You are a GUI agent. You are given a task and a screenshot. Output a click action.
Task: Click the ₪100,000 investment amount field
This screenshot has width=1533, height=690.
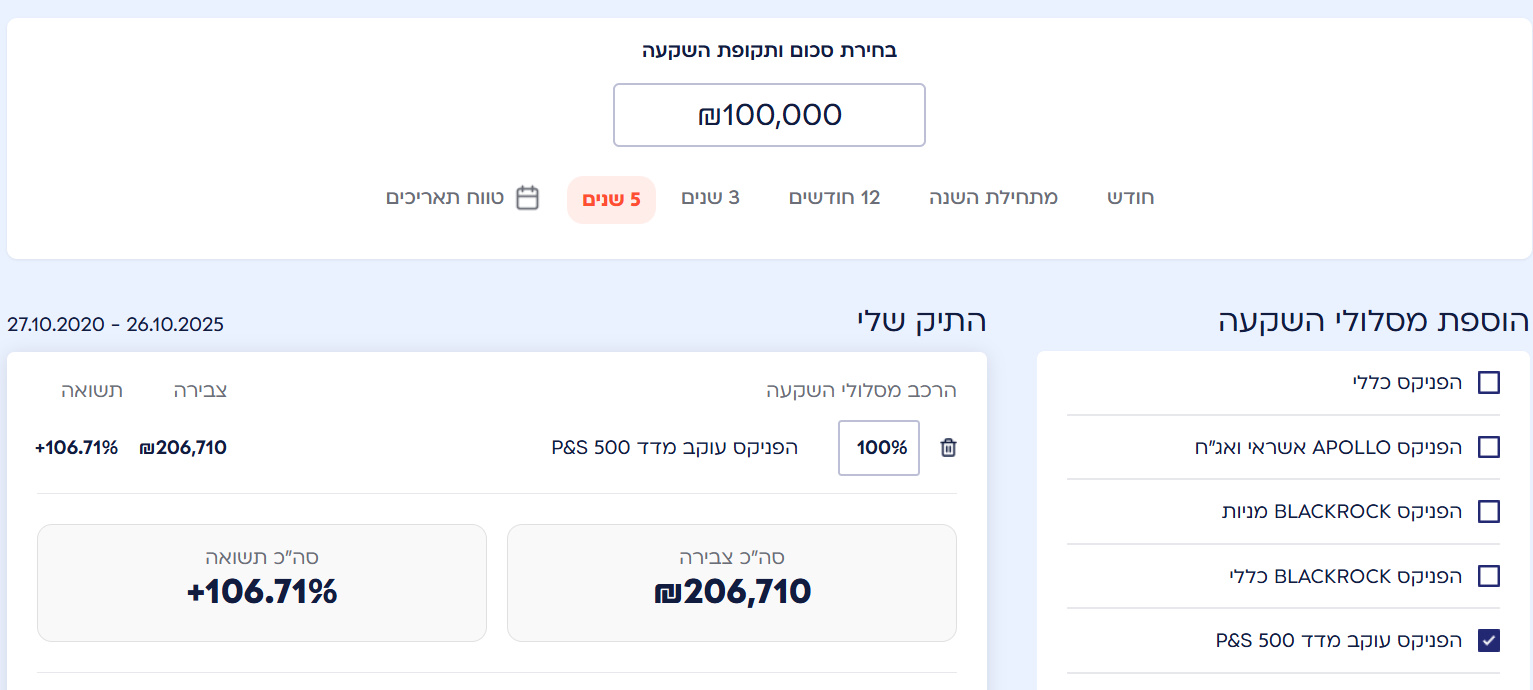coord(769,115)
